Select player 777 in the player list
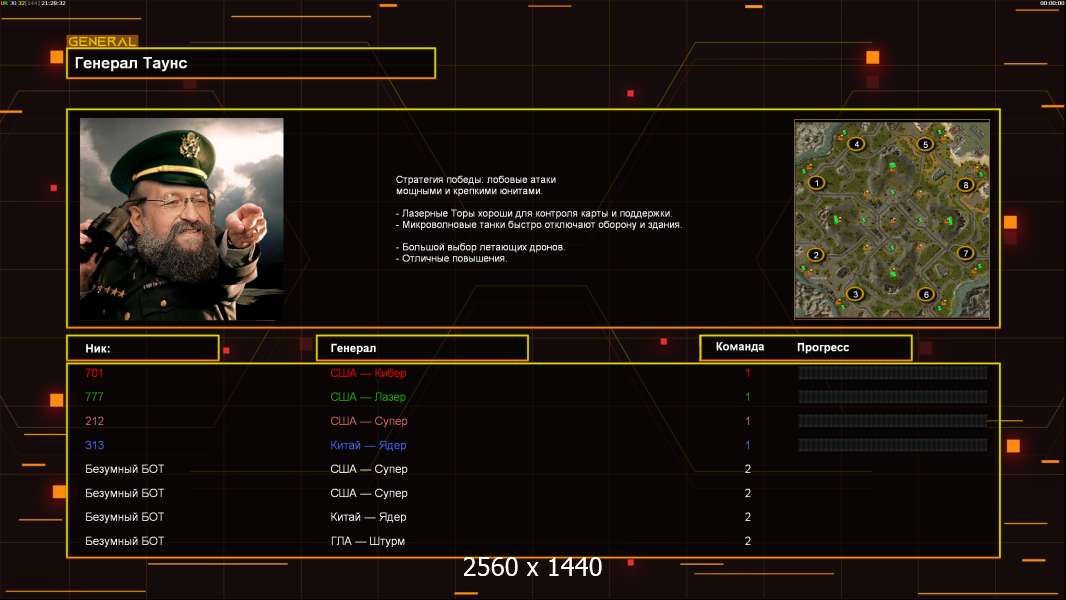This screenshot has height=600, width=1066. coord(94,397)
